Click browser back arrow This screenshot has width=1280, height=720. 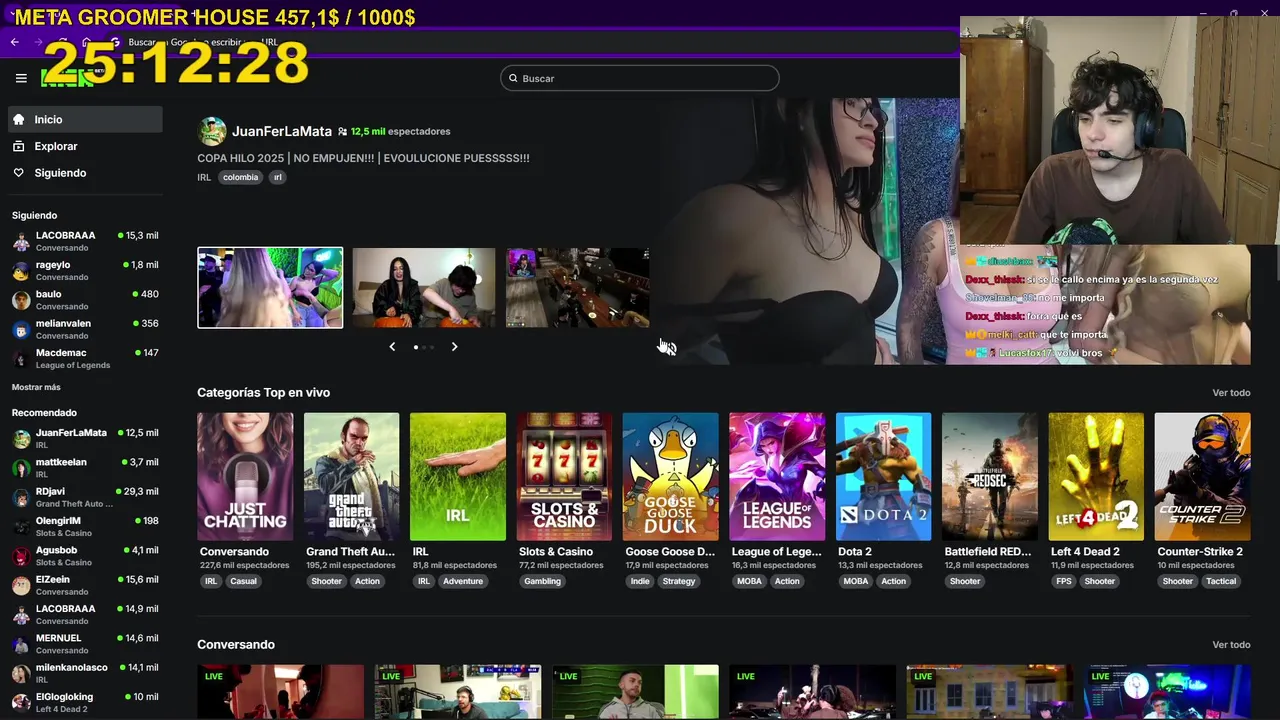click(15, 42)
